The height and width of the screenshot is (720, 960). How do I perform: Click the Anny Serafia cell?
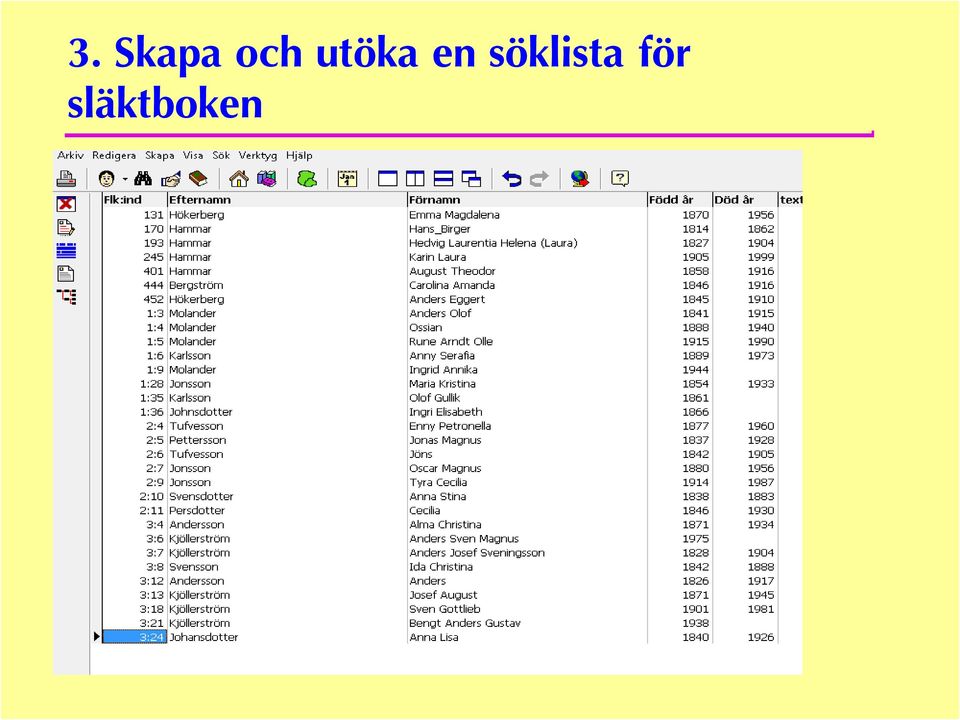pos(527,356)
